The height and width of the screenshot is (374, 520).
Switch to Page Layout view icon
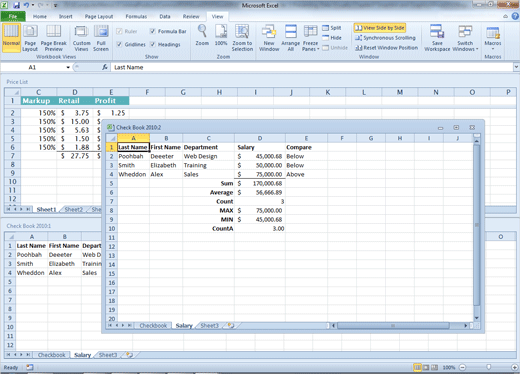pos(30,31)
